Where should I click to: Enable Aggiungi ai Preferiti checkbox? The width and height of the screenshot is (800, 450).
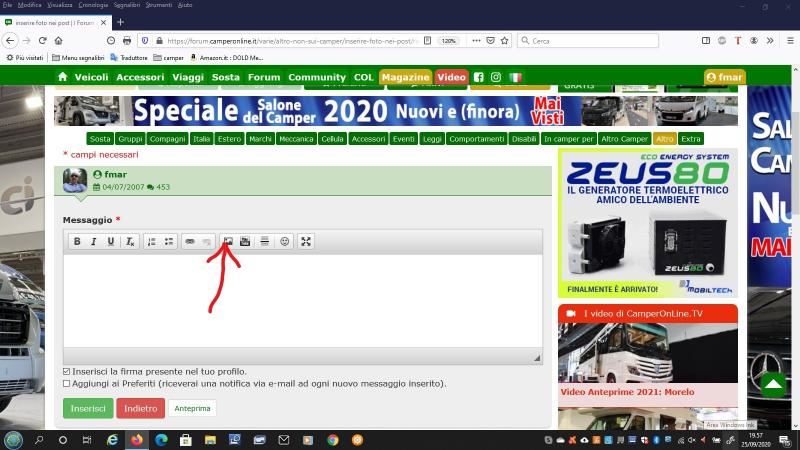[67, 383]
